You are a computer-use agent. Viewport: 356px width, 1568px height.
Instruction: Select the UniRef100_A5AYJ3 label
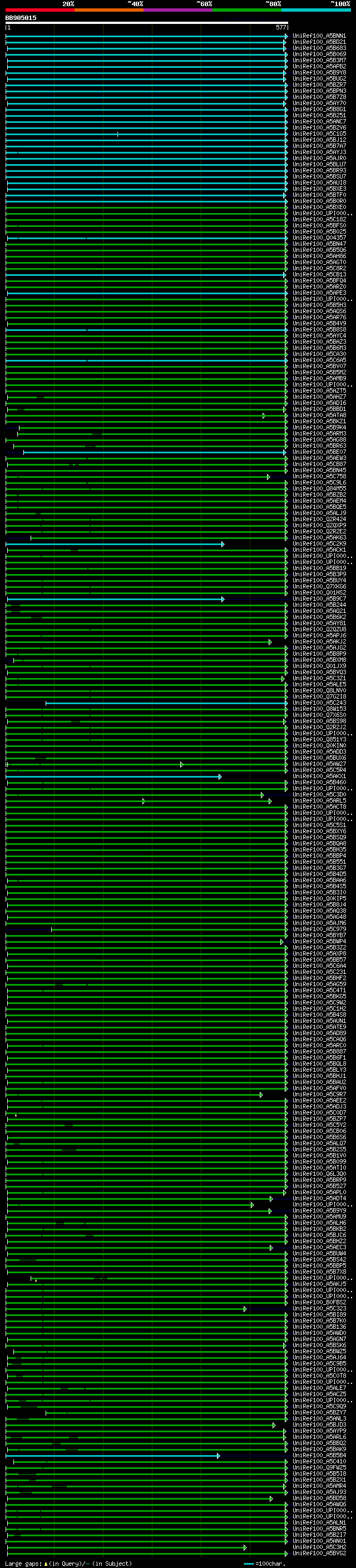tap(319, 151)
